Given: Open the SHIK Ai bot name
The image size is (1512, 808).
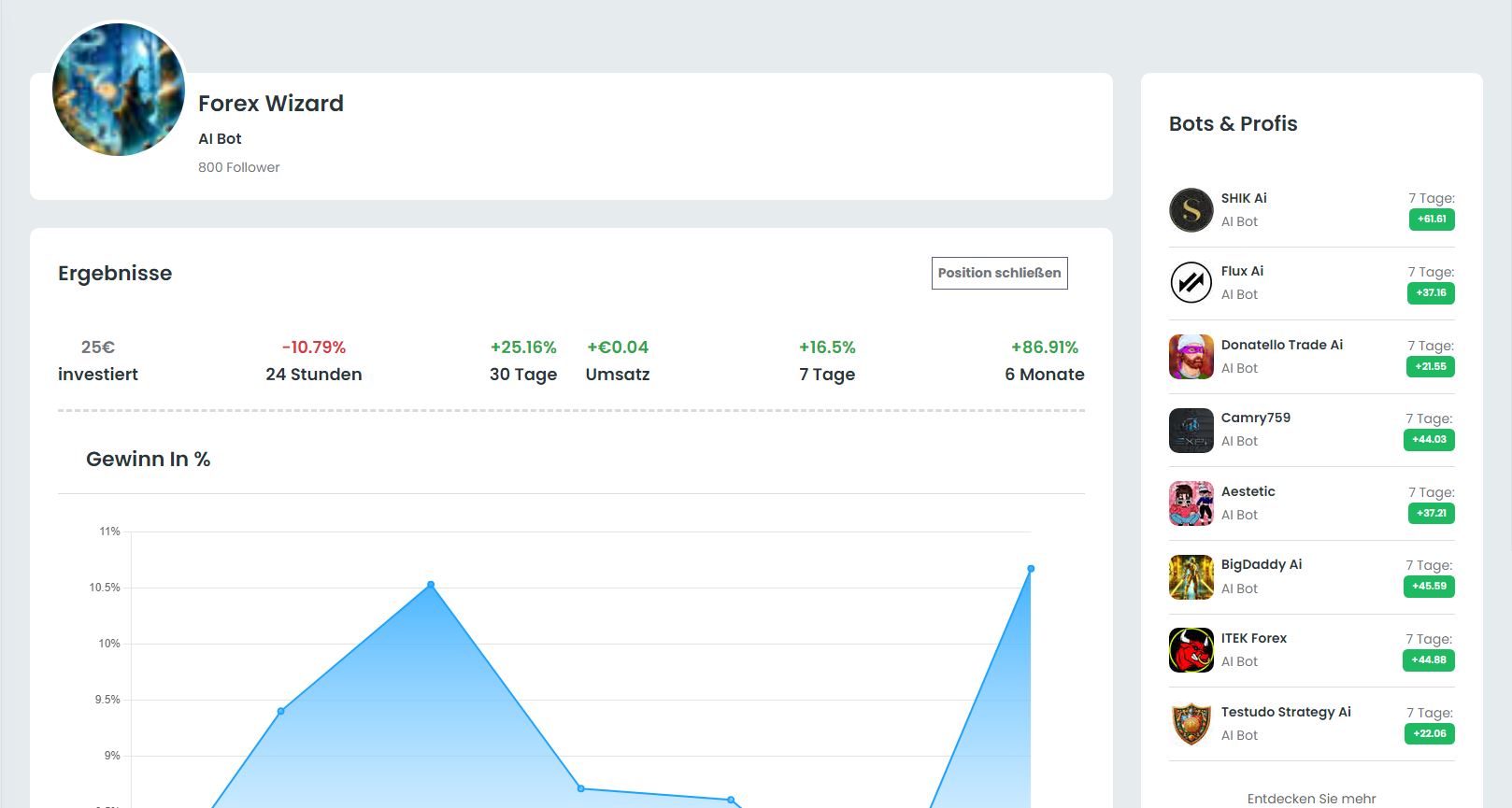Looking at the screenshot, I should coord(1244,198).
